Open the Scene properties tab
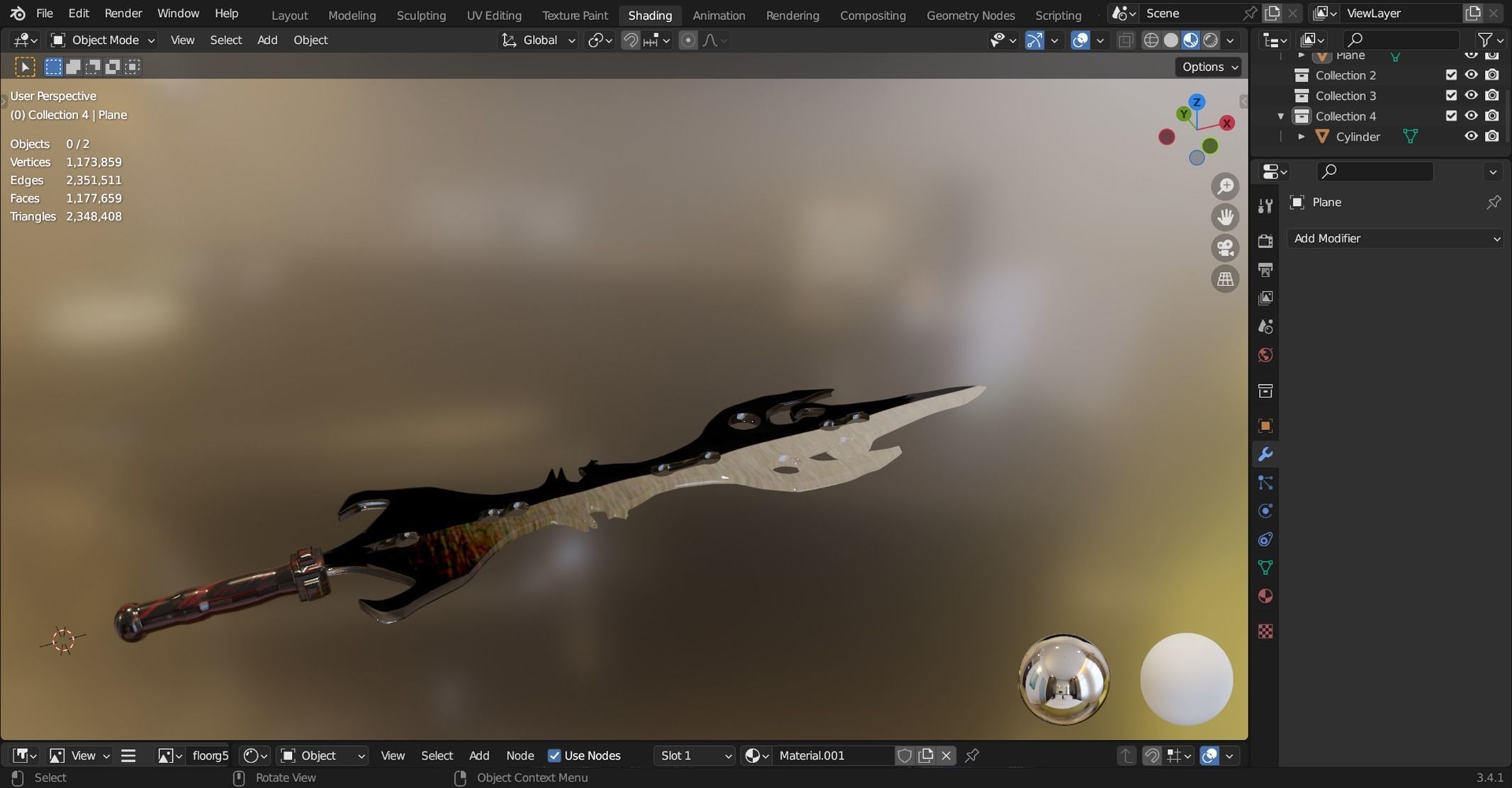 (1265, 327)
